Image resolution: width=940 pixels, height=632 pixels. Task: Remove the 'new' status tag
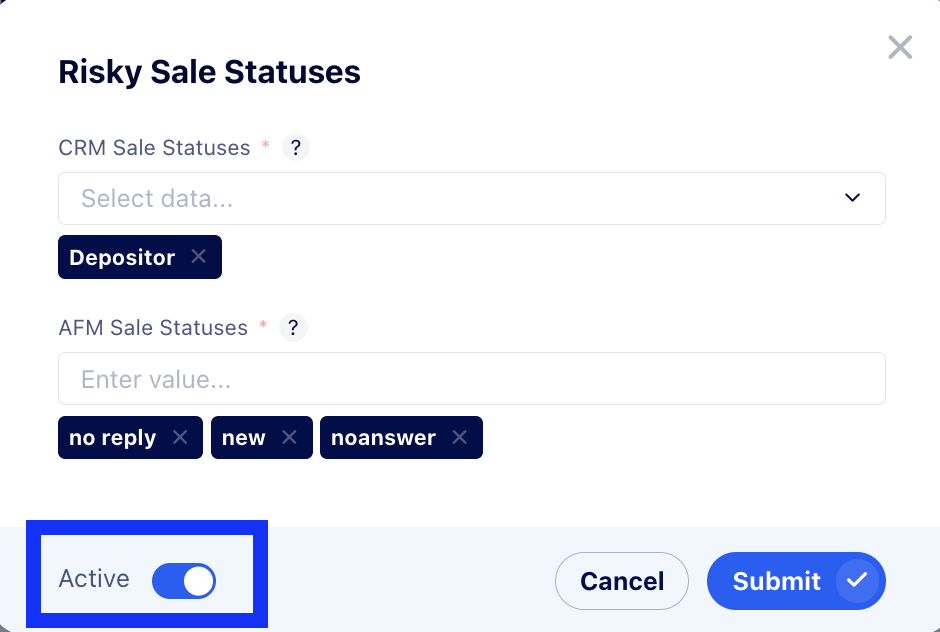[x=289, y=437]
